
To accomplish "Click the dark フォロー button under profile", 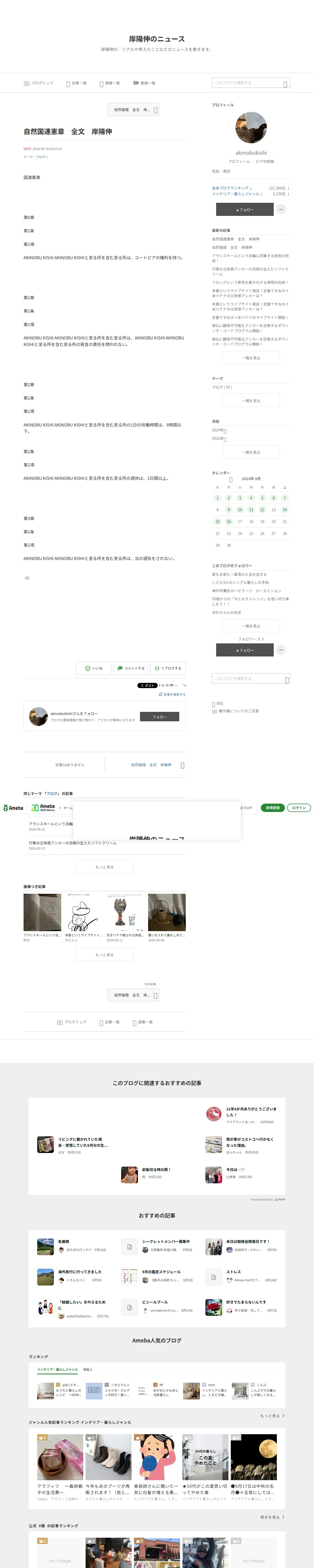I will [x=244, y=209].
